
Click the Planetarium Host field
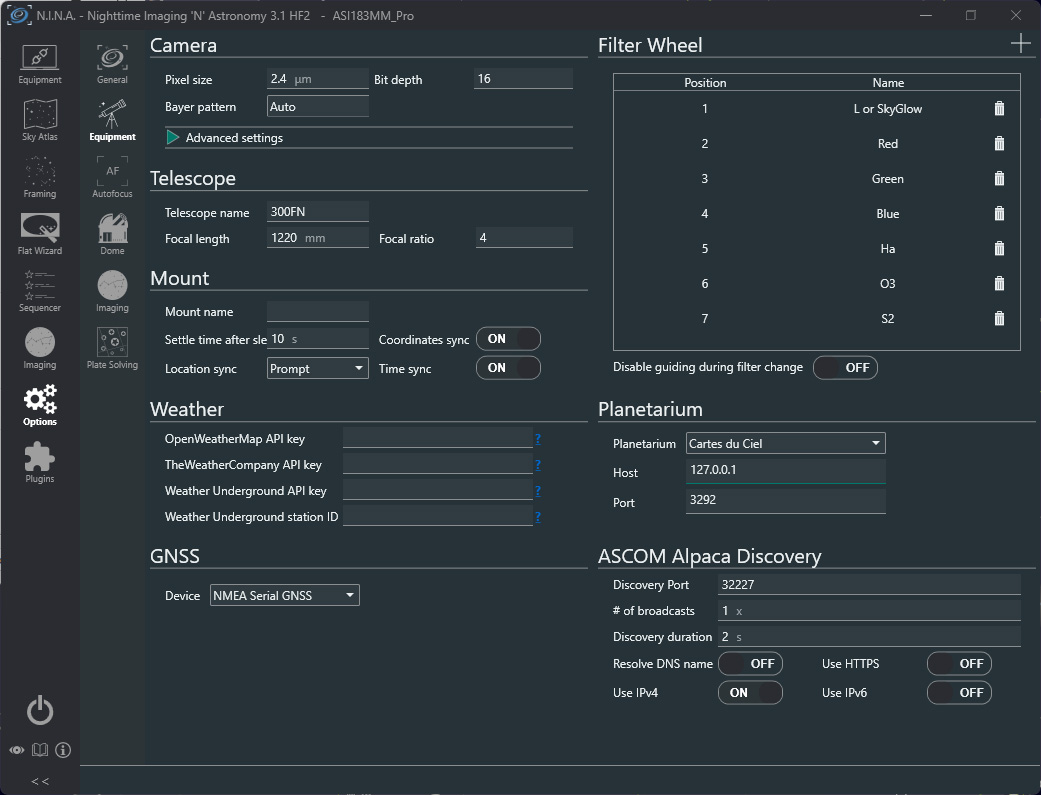785,470
